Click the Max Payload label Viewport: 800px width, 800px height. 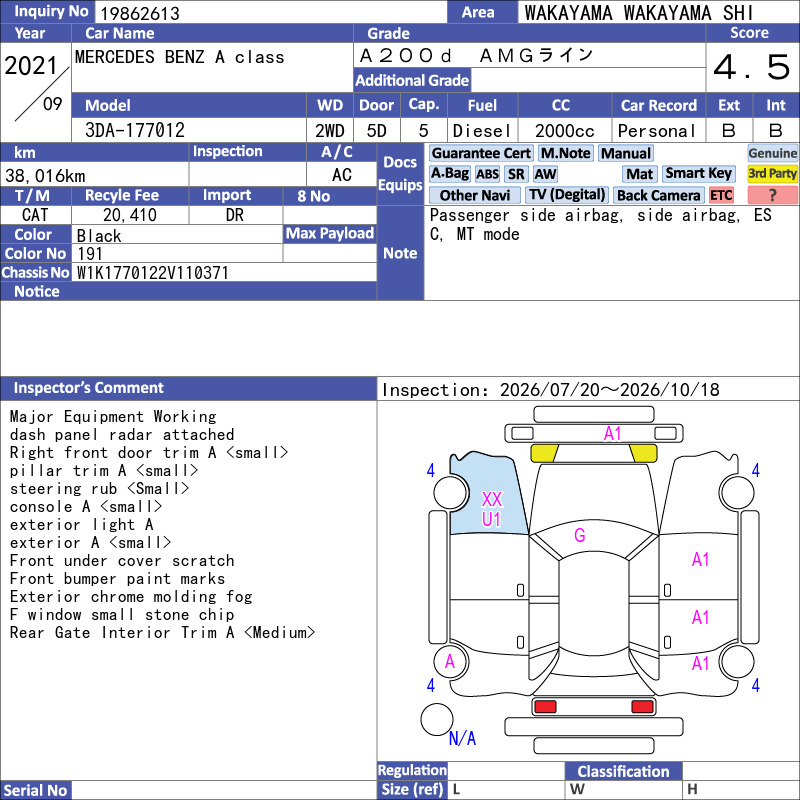pyautogui.click(x=330, y=233)
